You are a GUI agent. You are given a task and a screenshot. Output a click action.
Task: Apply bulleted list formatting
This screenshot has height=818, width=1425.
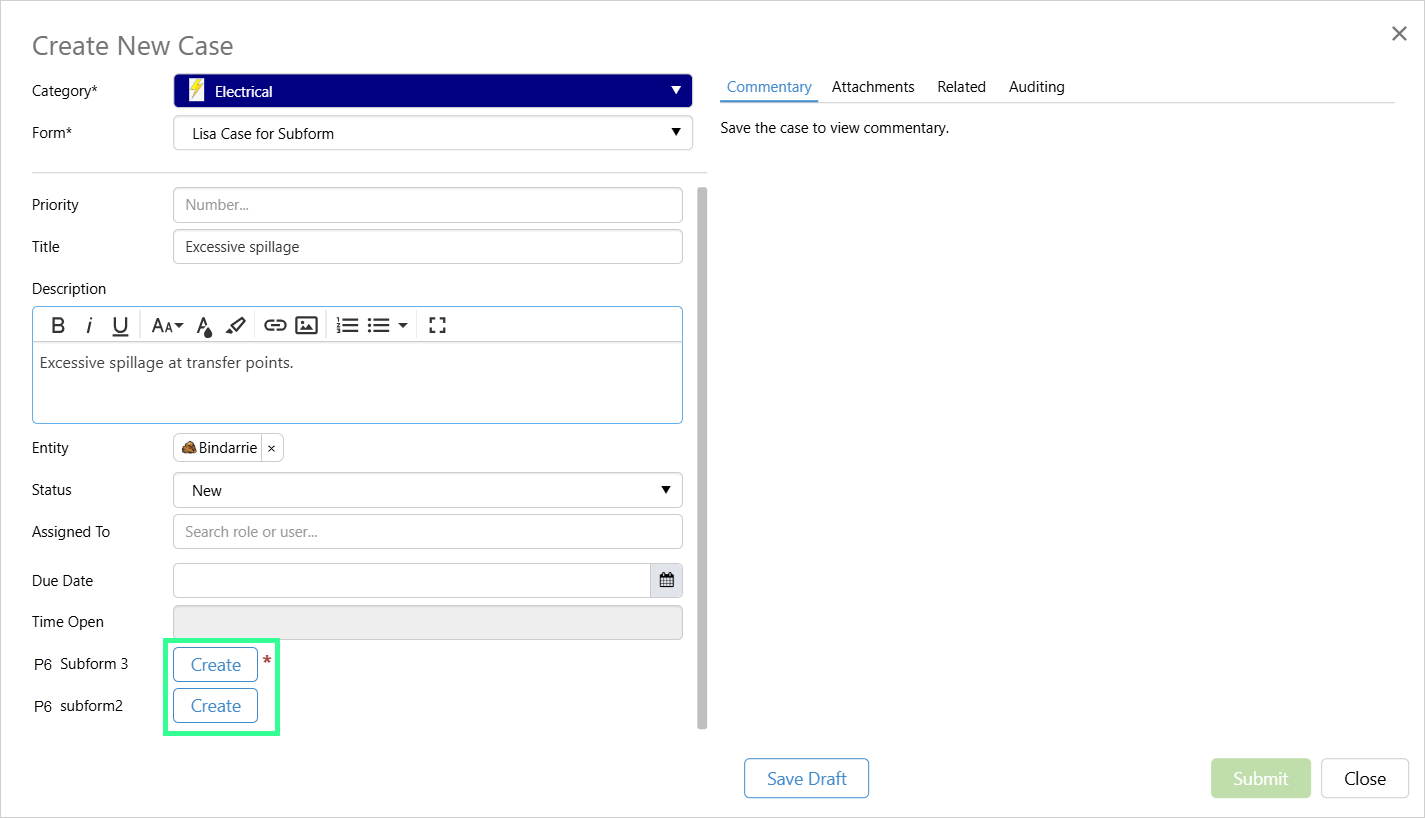tap(378, 325)
